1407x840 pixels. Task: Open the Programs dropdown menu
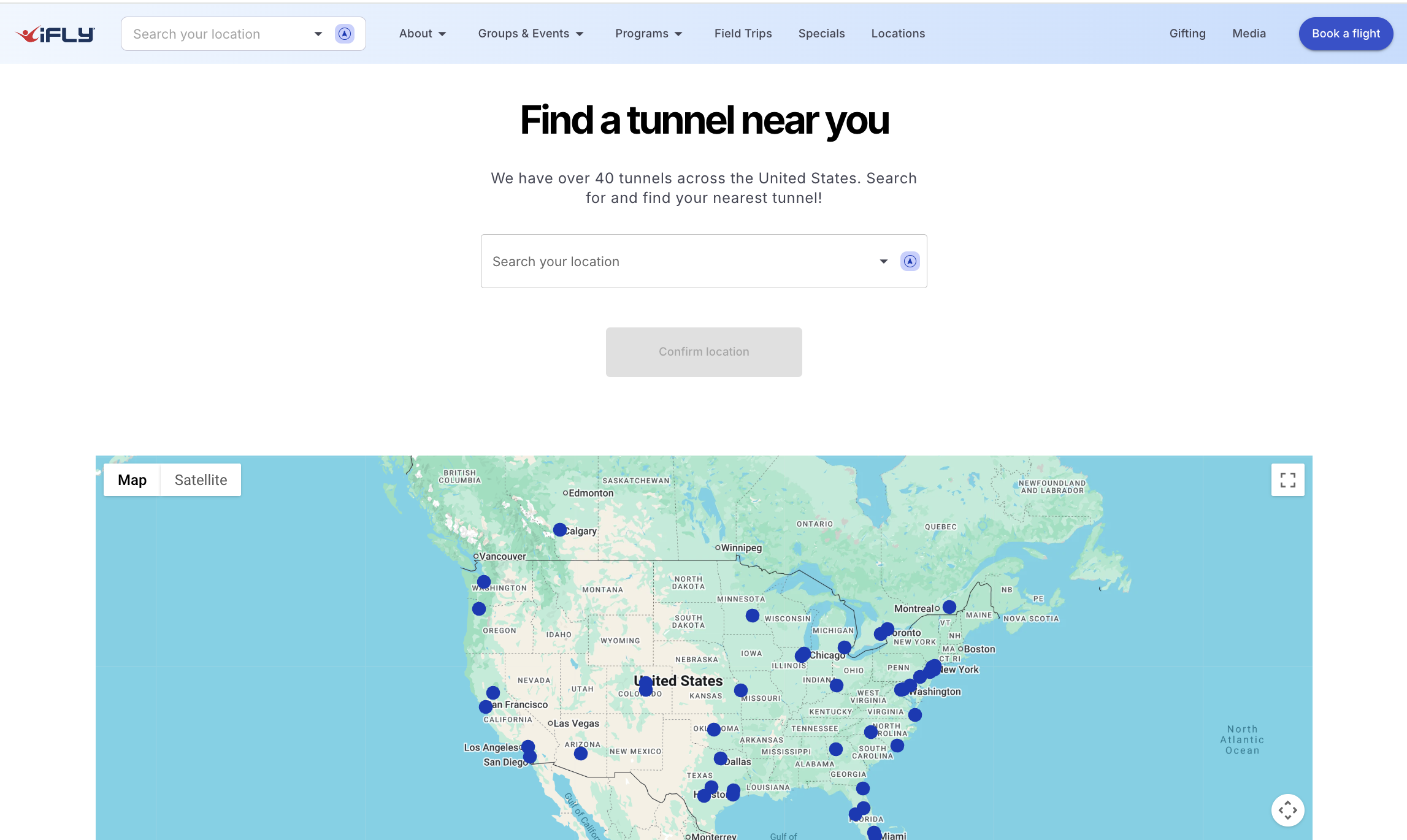click(x=649, y=34)
